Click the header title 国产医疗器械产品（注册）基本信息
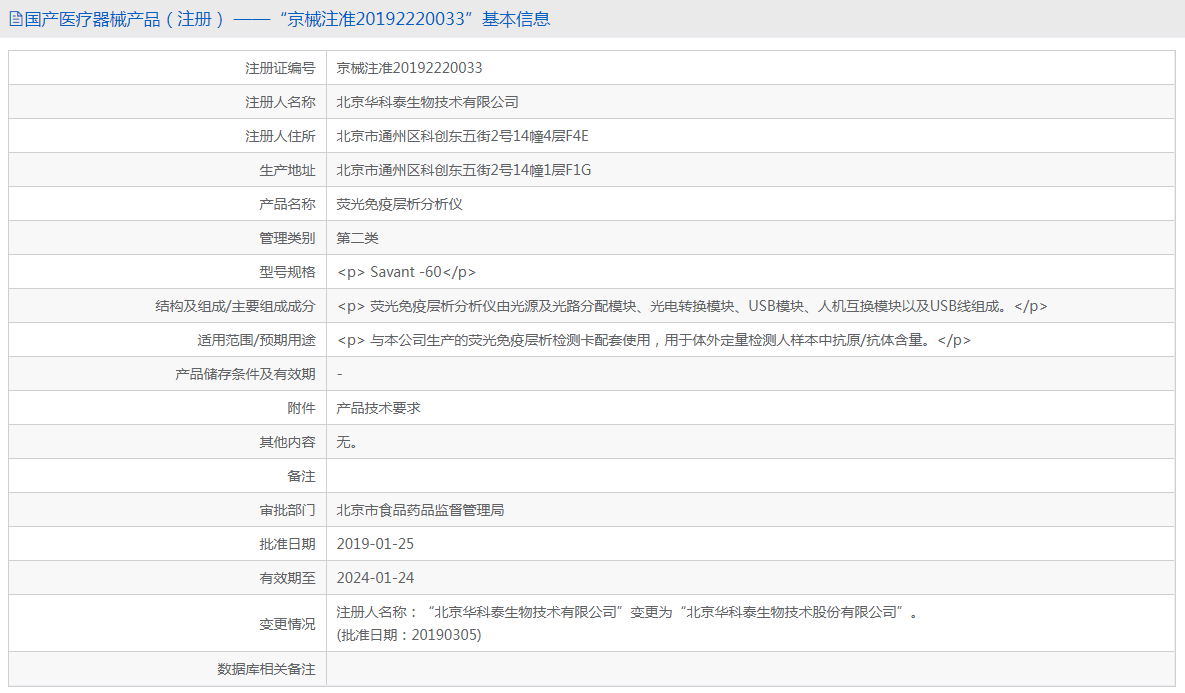Screen dimensions: 1185x693 pyautogui.click(x=287, y=19)
